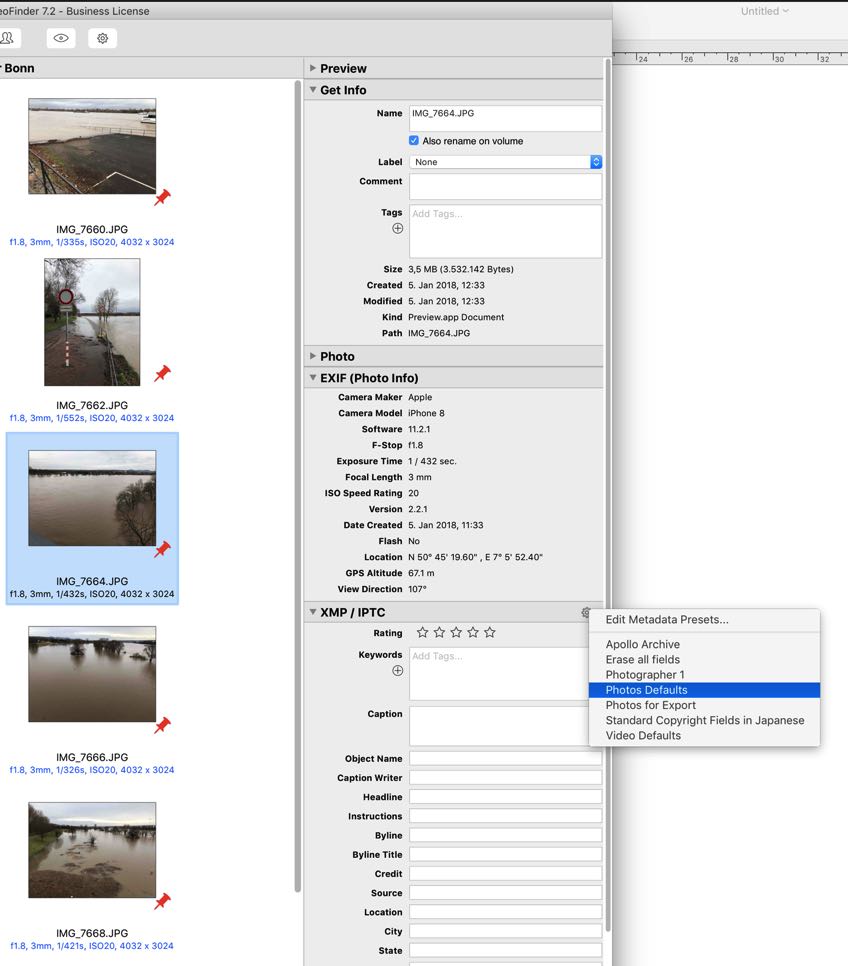Click the red pin on IMG_7666.JPG

[162, 725]
